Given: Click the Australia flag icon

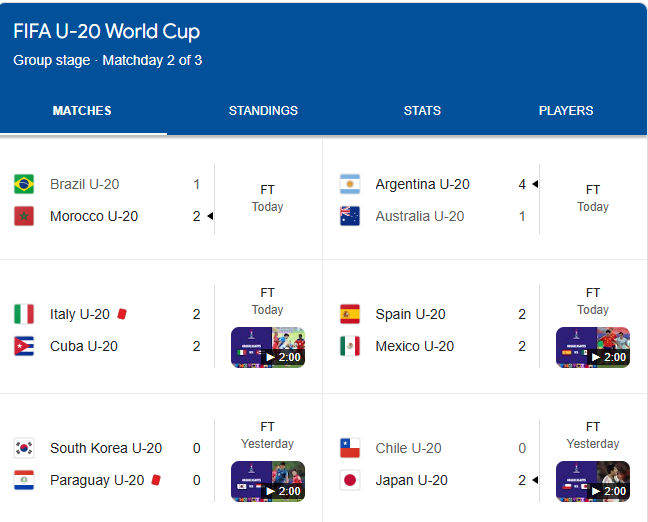Looking at the screenshot, I should (349, 216).
